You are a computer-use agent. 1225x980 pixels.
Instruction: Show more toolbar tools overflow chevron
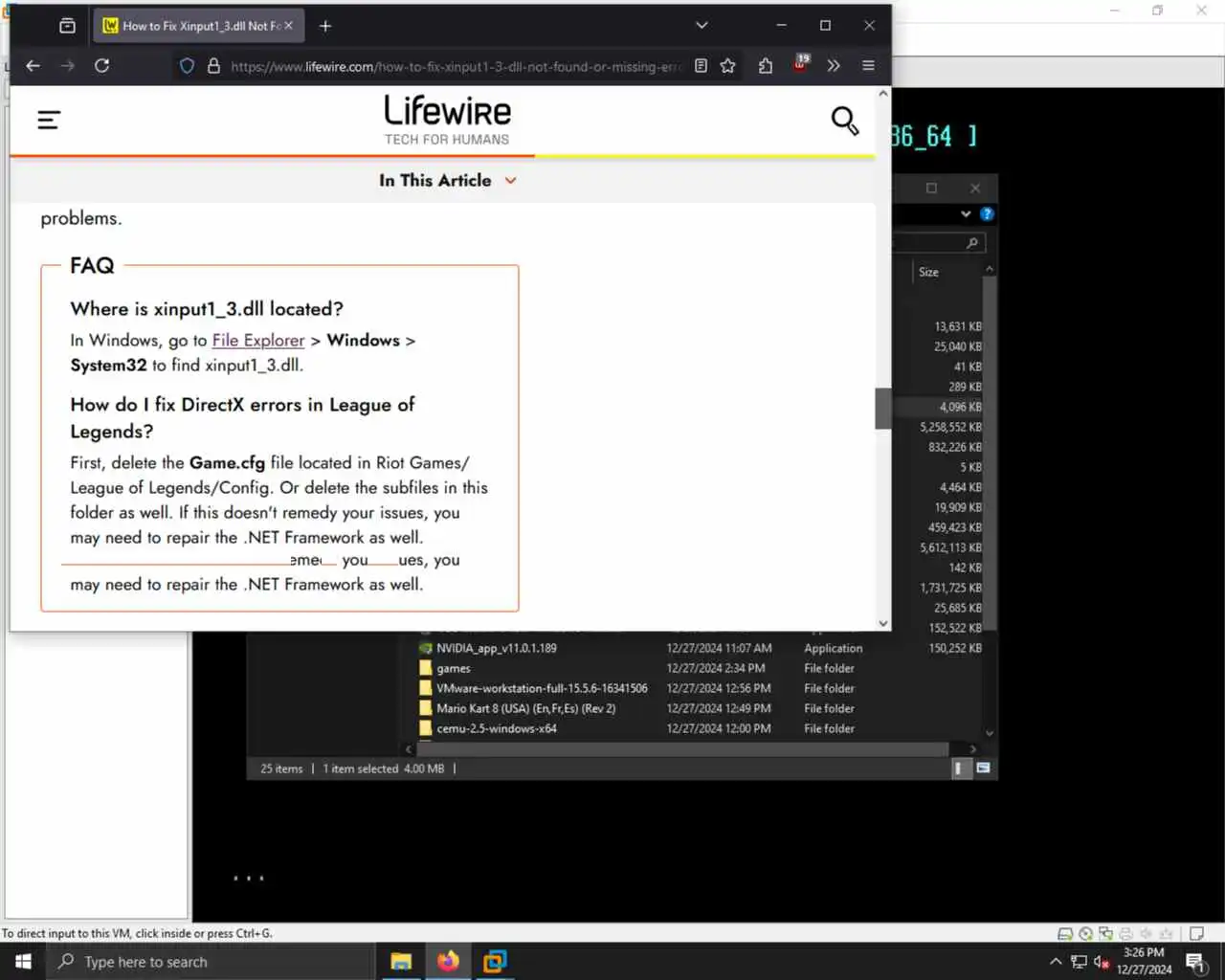834,66
